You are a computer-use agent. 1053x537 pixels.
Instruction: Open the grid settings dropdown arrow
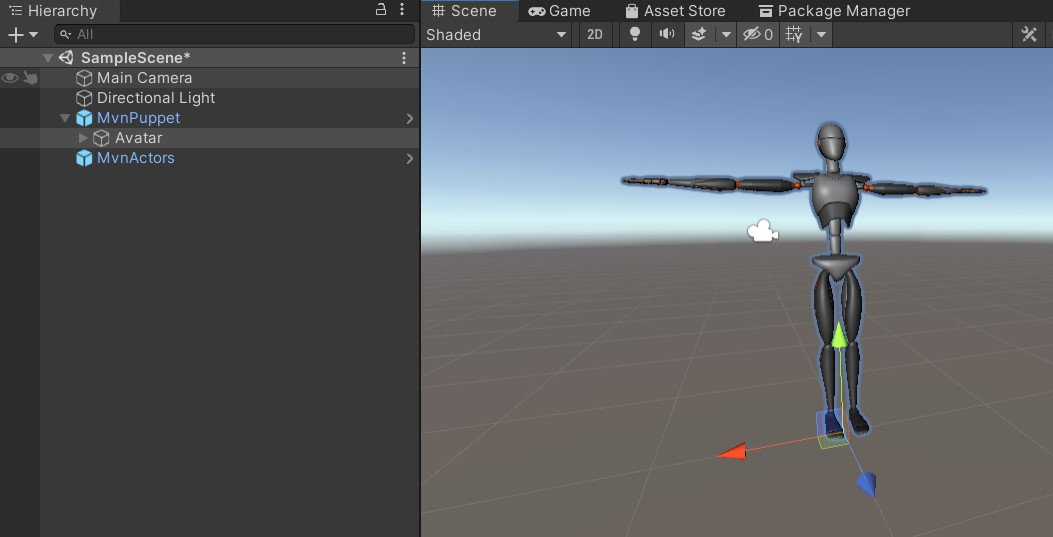point(821,35)
